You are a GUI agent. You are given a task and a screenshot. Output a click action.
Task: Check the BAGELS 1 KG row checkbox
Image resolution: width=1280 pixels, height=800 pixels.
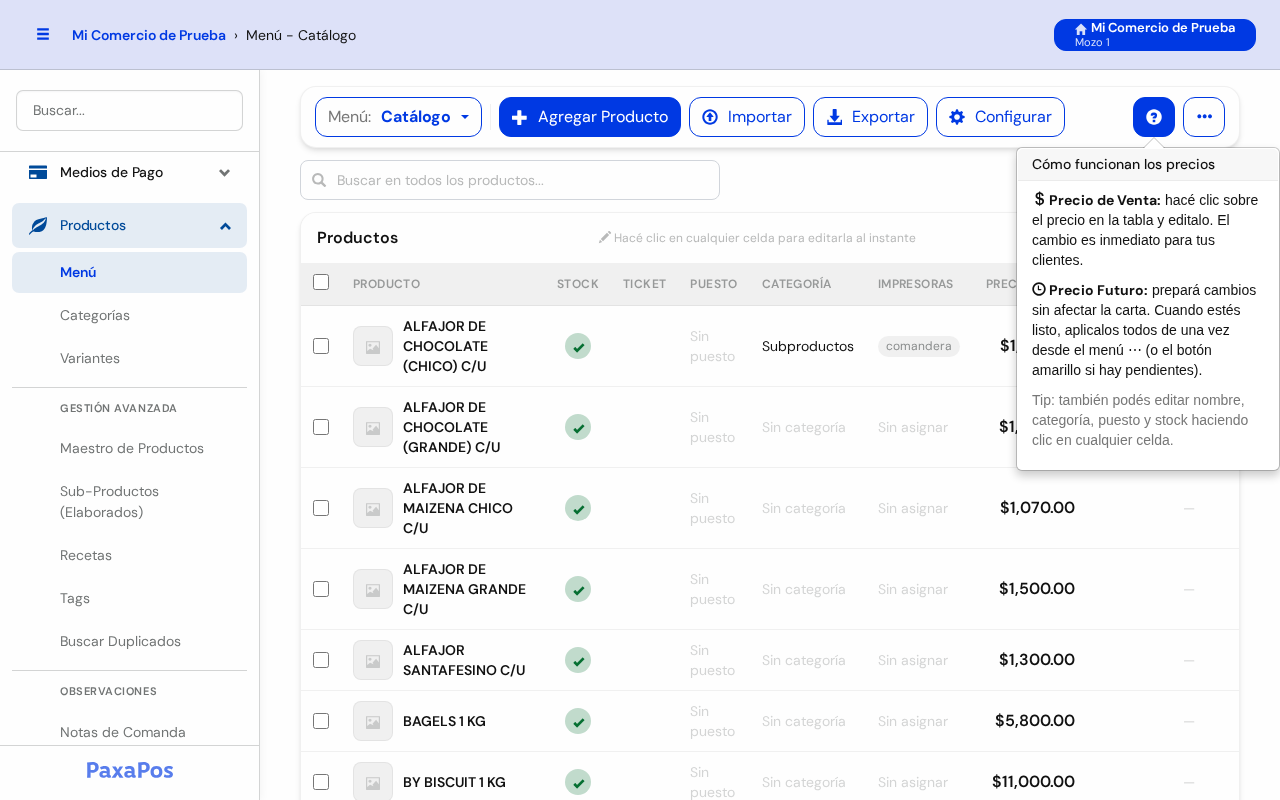click(x=321, y=721)
